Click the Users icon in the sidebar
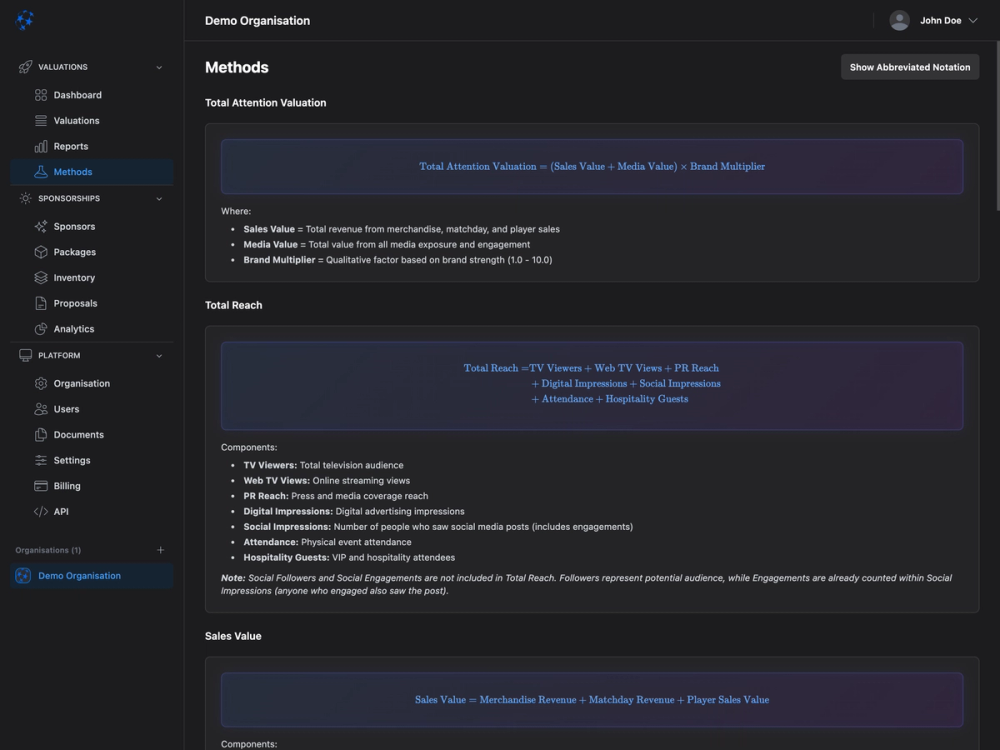1000x750 pixels. tap(43, 409)
